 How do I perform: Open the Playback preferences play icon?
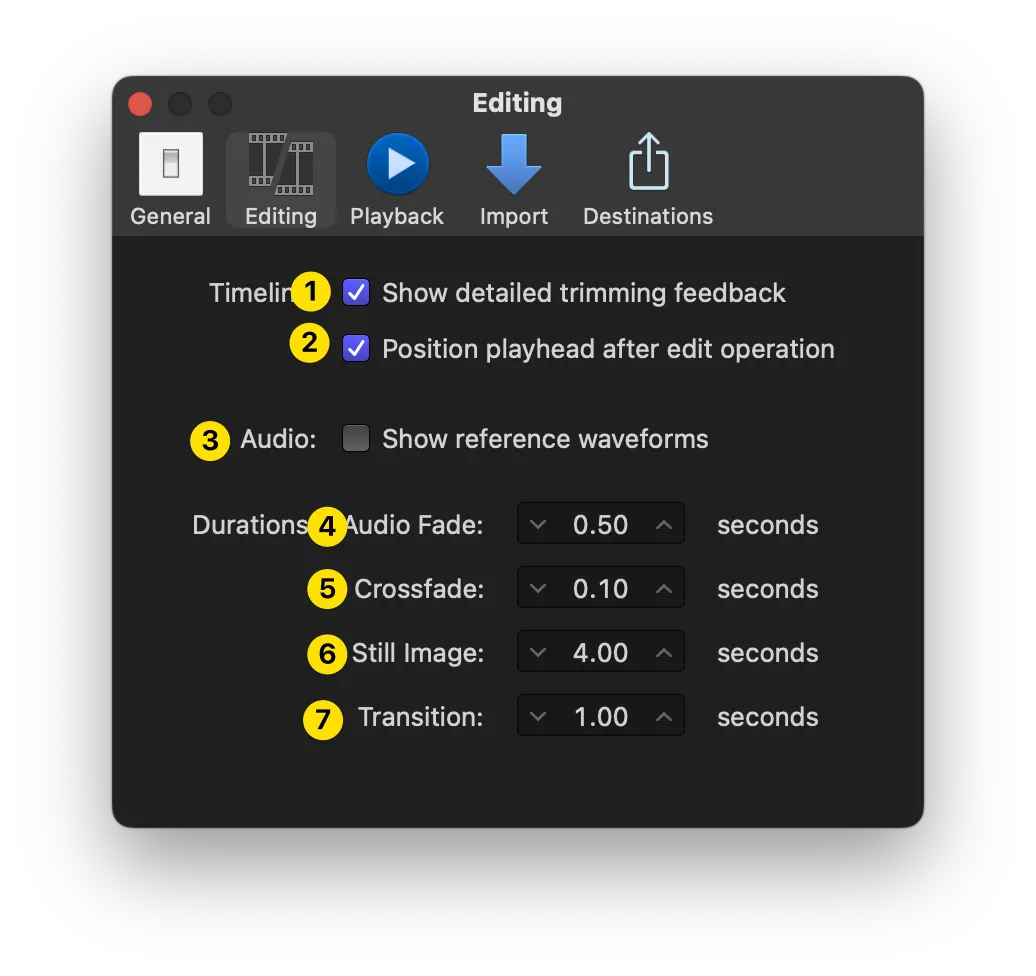point(397,165)
